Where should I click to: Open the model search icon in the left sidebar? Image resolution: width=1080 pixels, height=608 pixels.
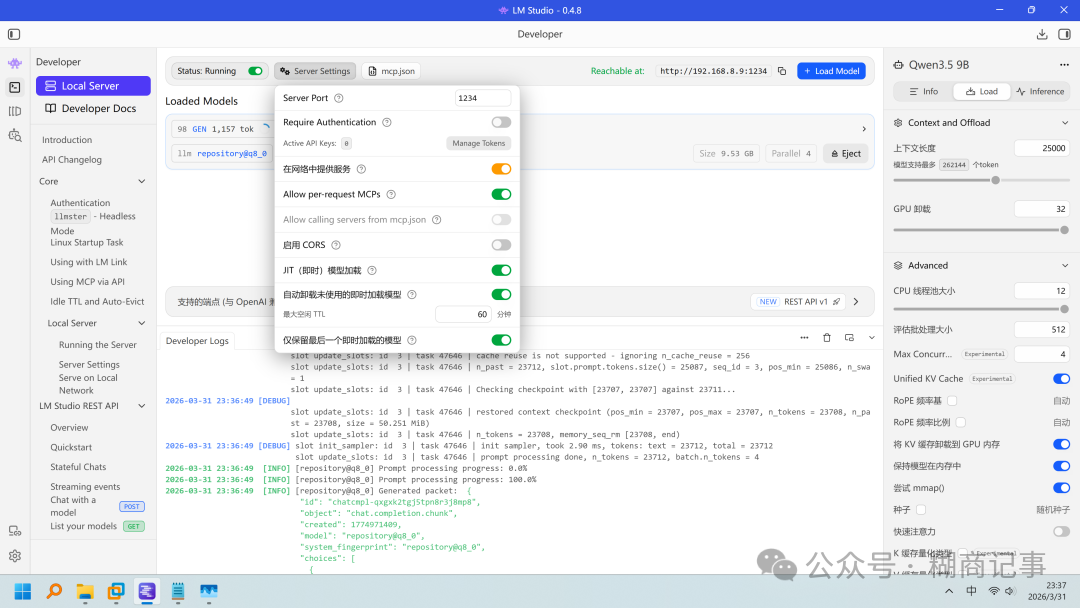(x=15, y=135)
